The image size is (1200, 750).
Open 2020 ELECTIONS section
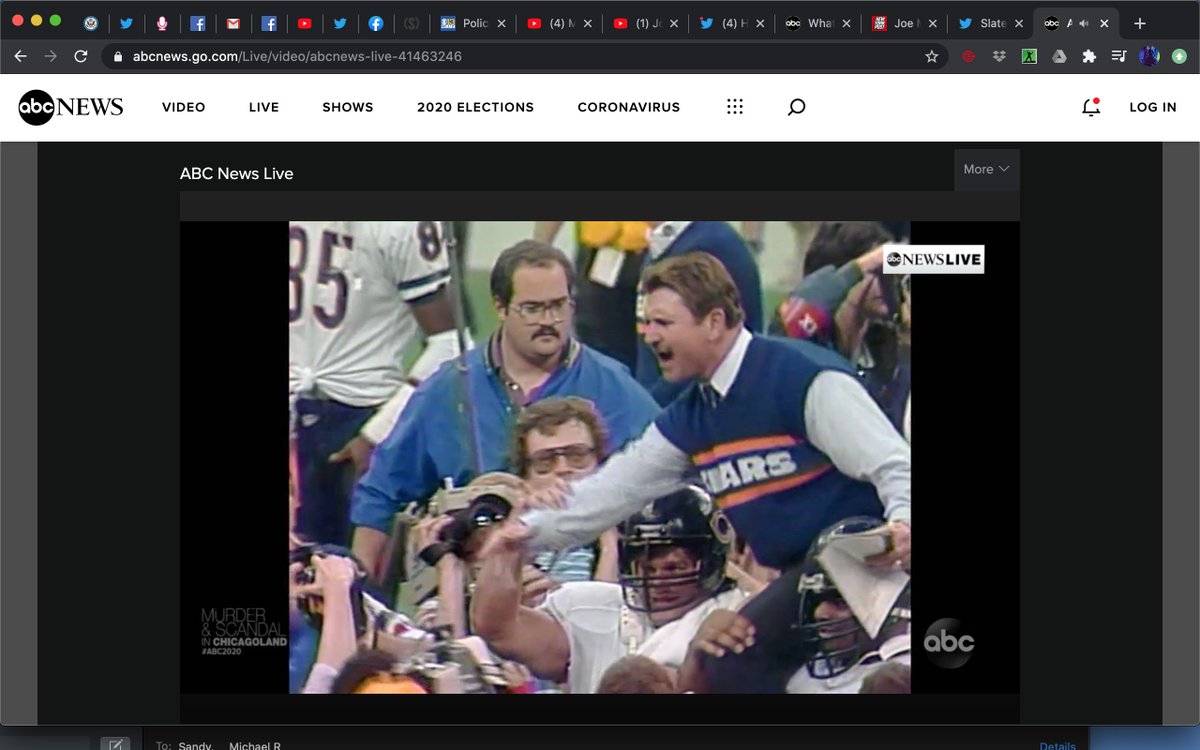[476, 107]
